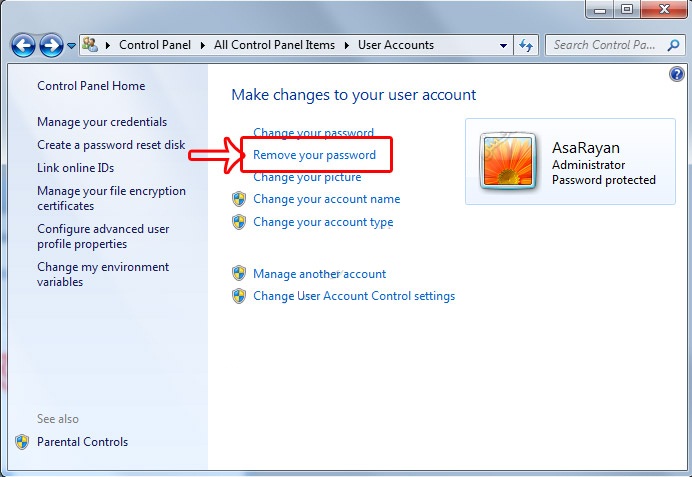This screenshot has height=477, width=692.
Task: Click the Forward navigation arrow button
Action: coord(51,45)
